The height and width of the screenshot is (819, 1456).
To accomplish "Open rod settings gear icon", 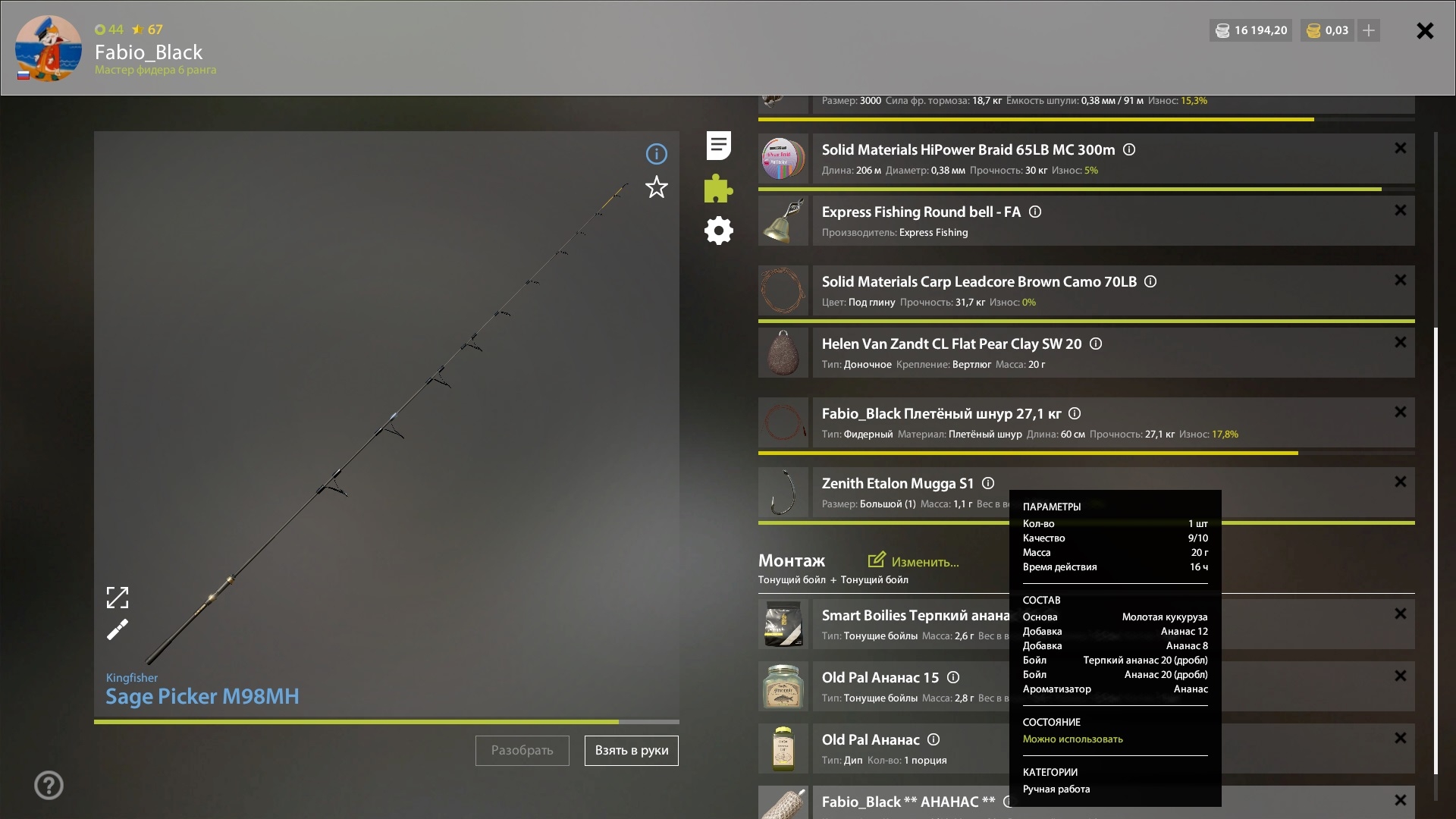I will pos(718,231).
